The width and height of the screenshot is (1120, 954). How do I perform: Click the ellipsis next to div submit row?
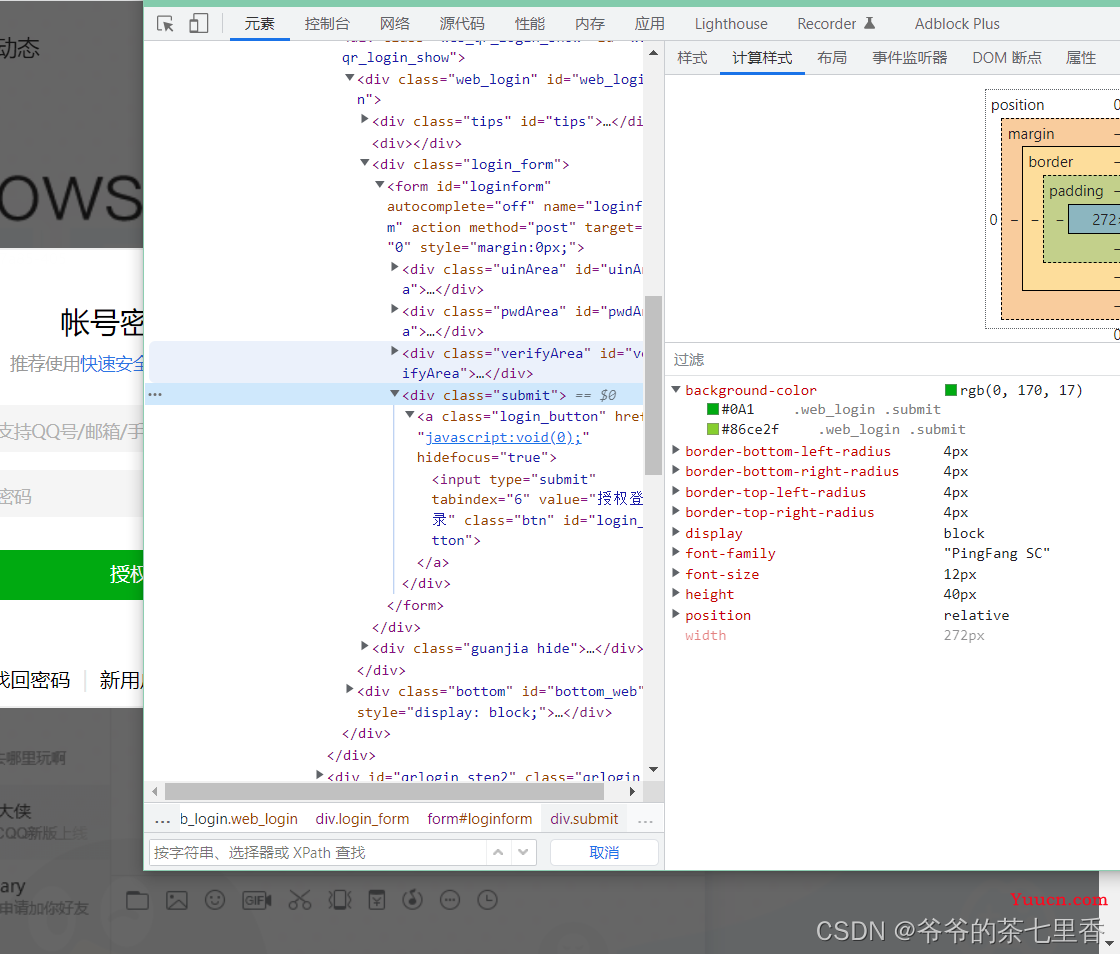[155, 395]
